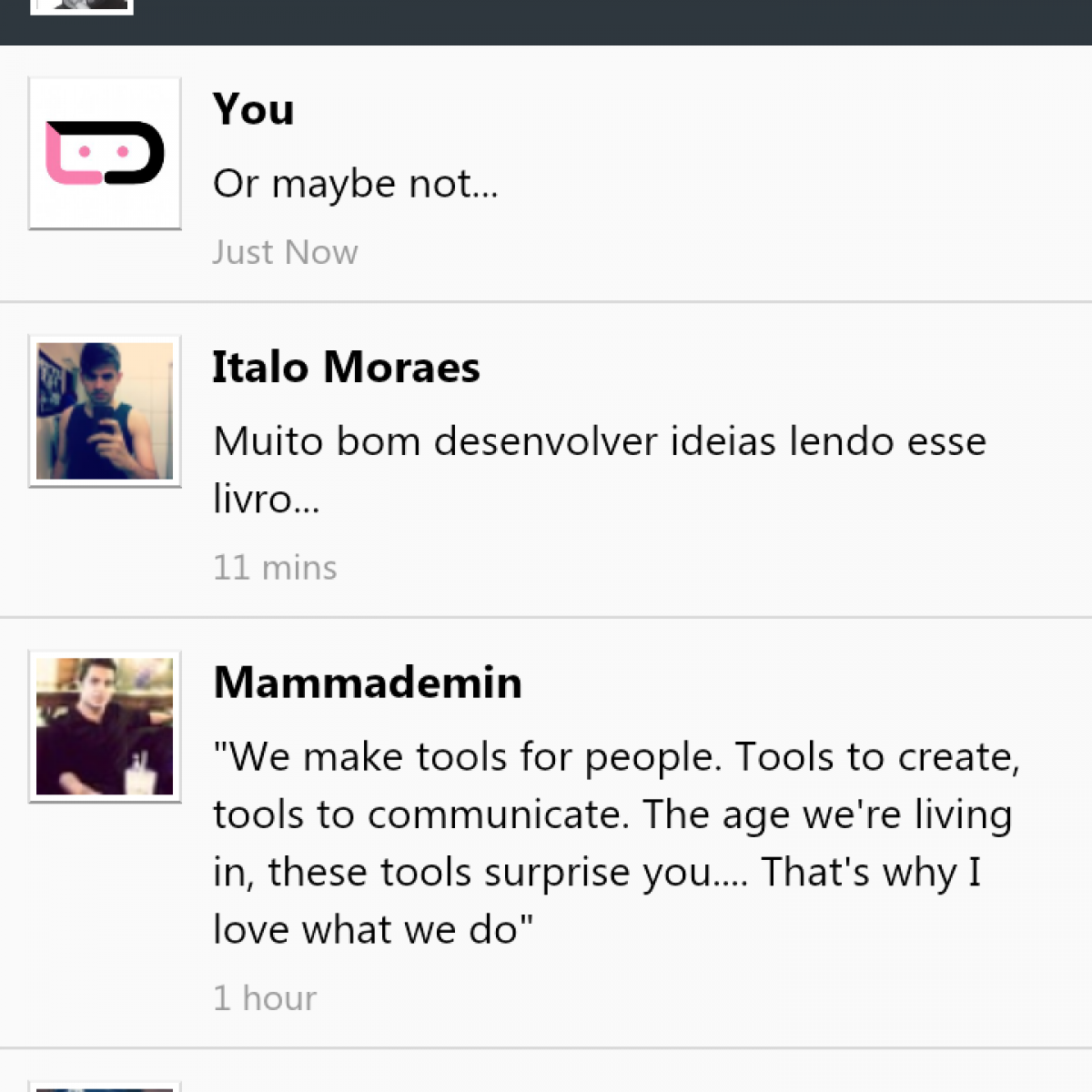The image size is (1092, 1092).
Task: Open the Italo Moraes author name
Action: [346, 368]
